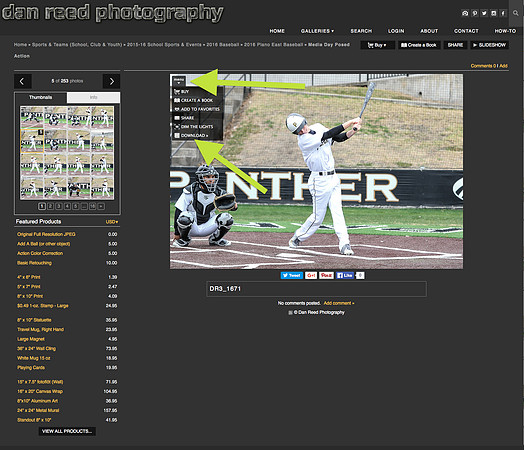Open How-To navigation link
This screenshot has width=524, height=450.
[505, 31]
